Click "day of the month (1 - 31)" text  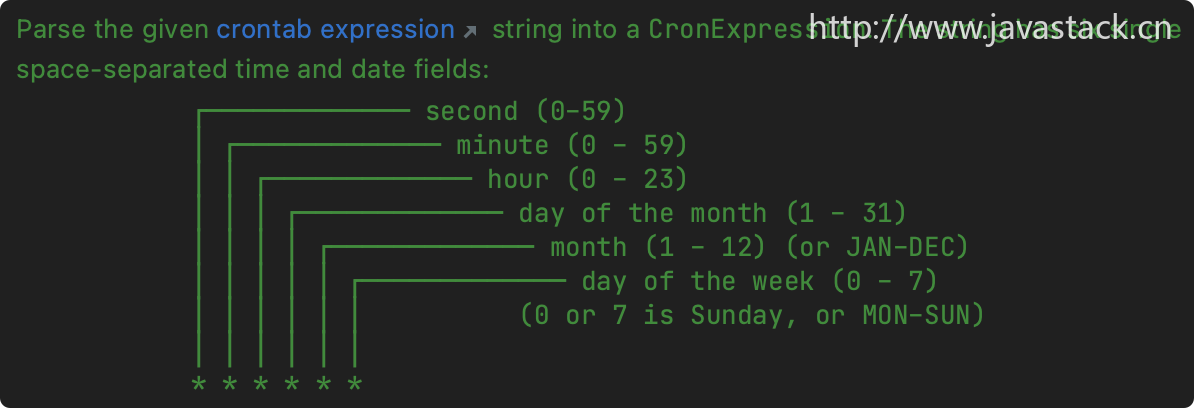[713, 213]
